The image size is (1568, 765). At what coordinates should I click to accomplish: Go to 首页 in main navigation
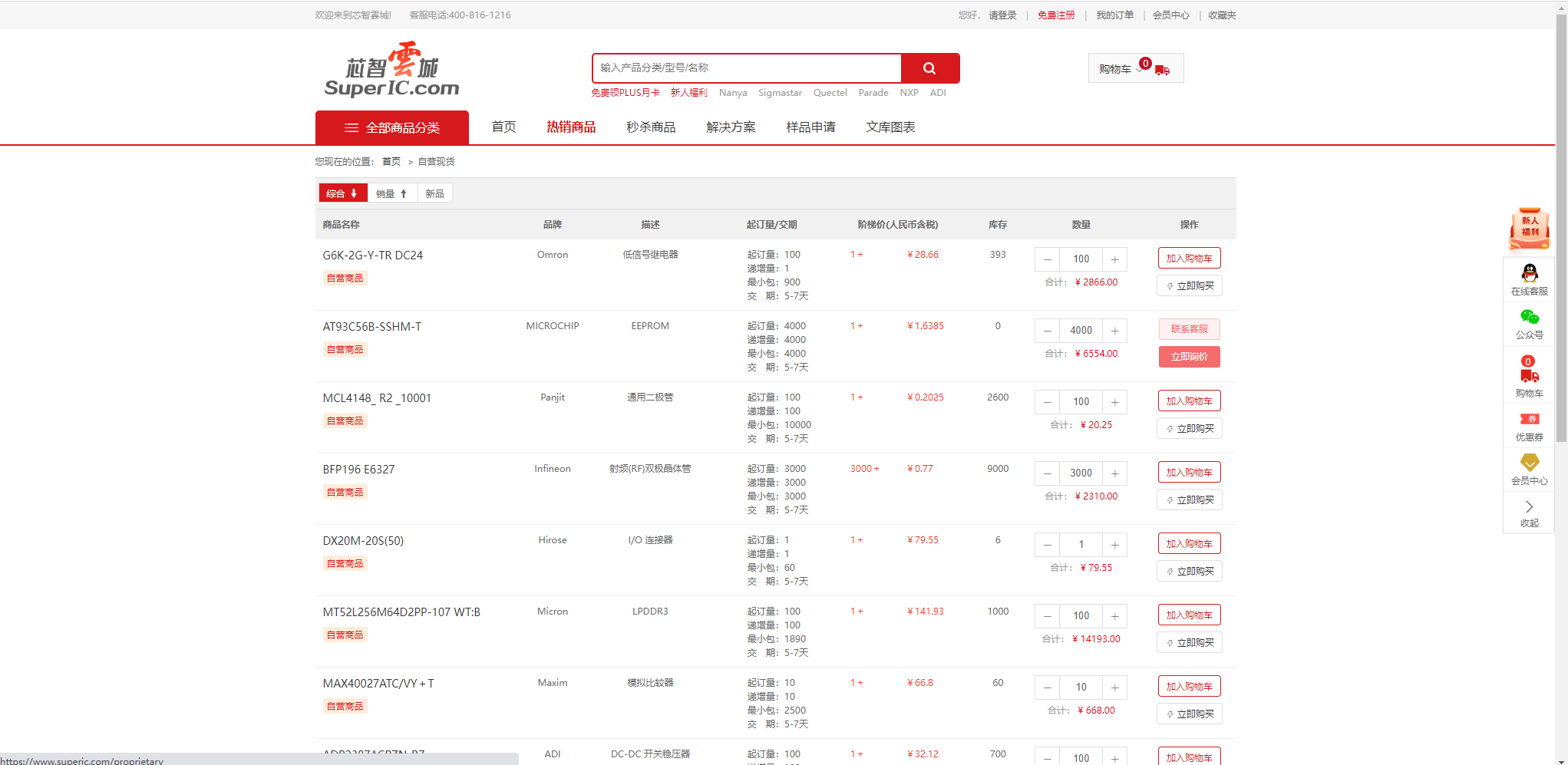503,127
